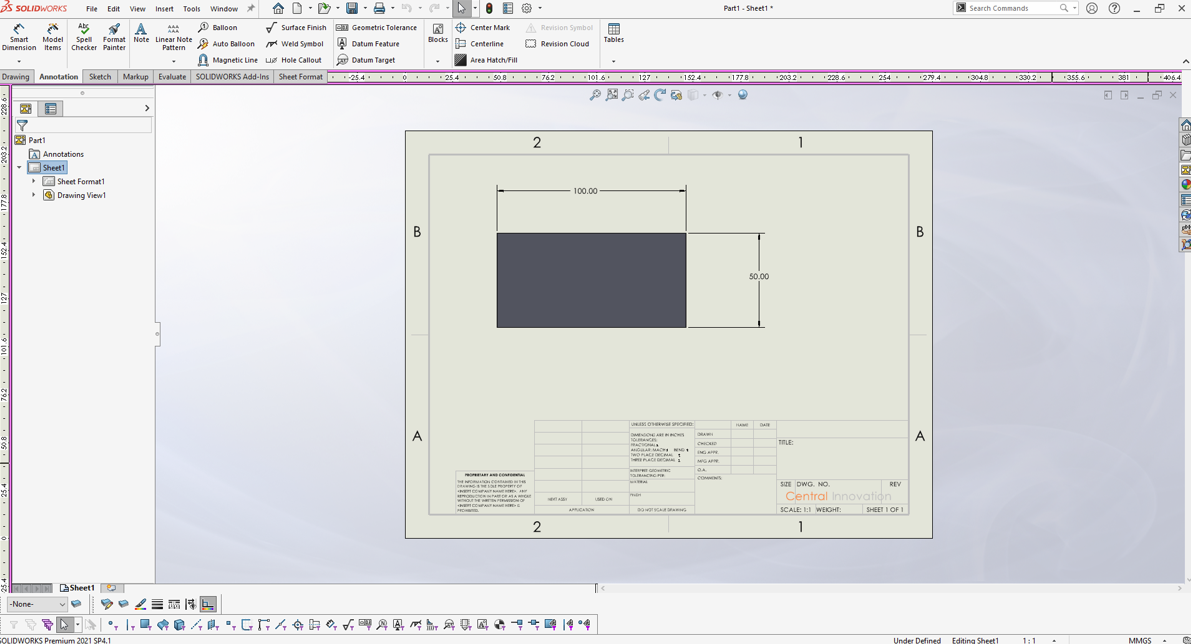
Task: Expand the Drawing View1 tree item
Action: point(34,196)
